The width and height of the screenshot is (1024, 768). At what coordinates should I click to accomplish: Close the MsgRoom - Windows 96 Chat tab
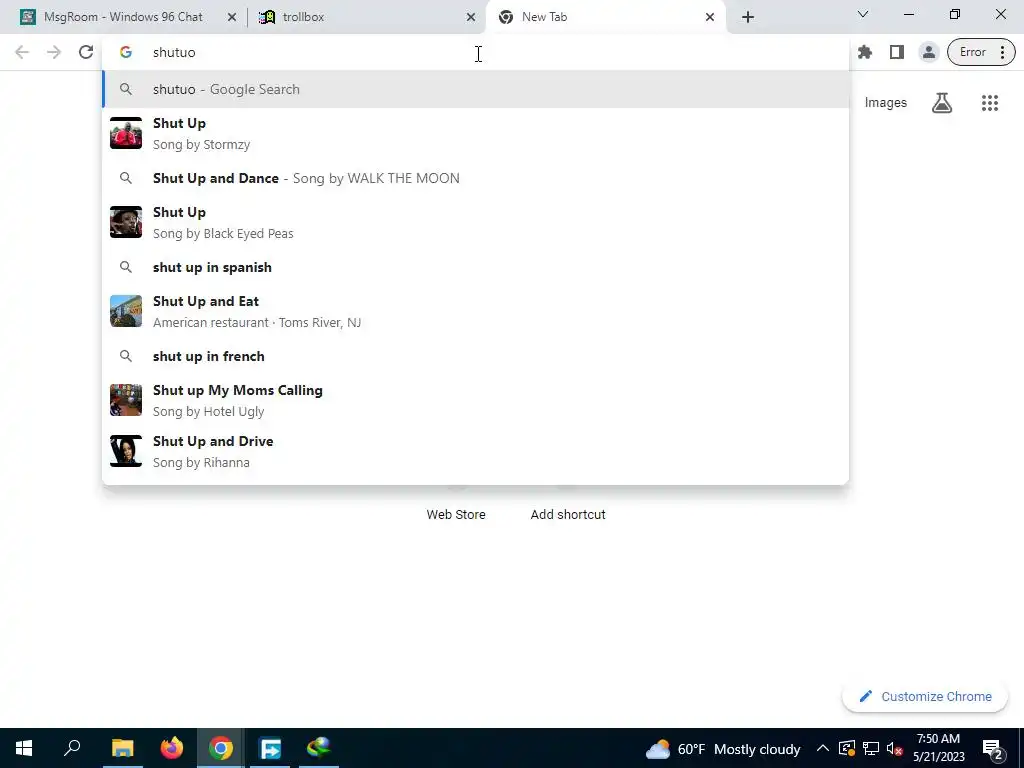point(232,17)
